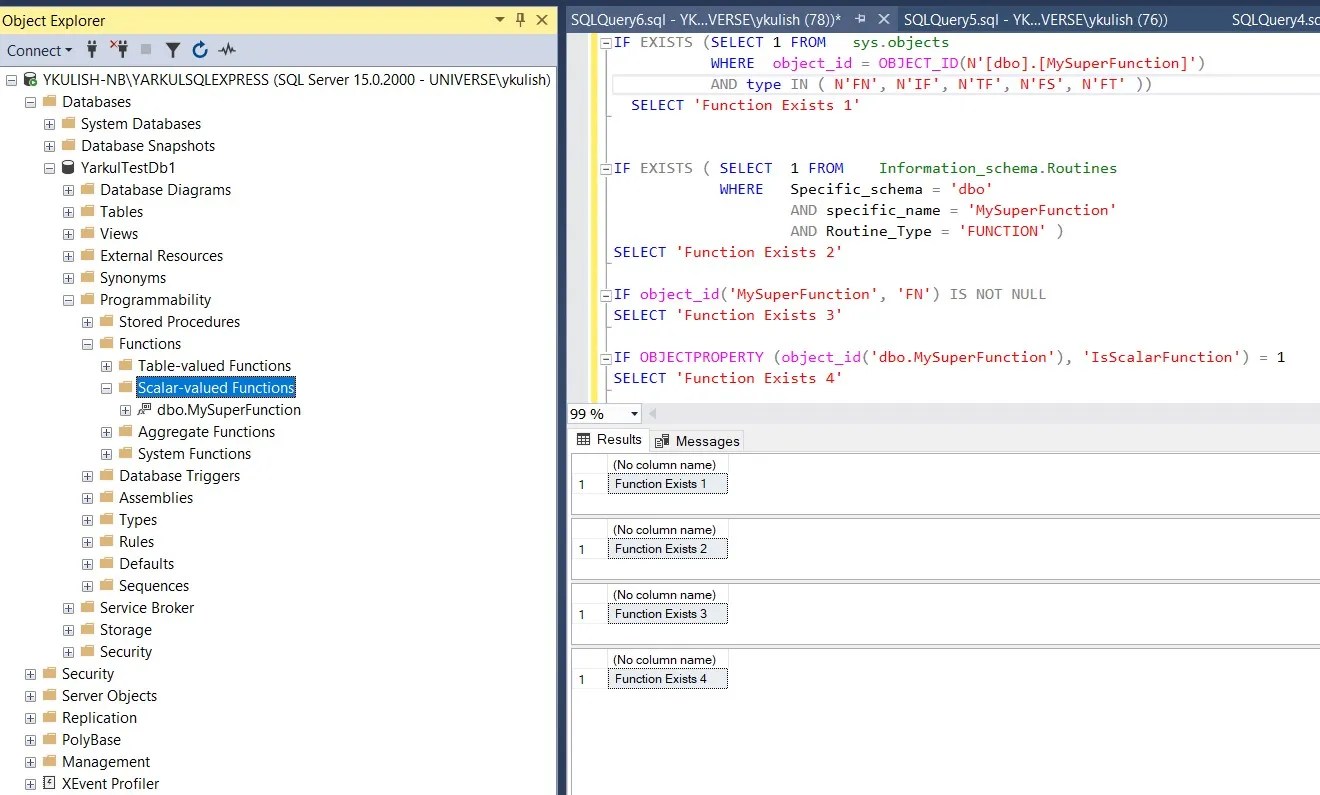
Task: Pin the SQLQuery6.sql tab
Action: click(861, 19)
